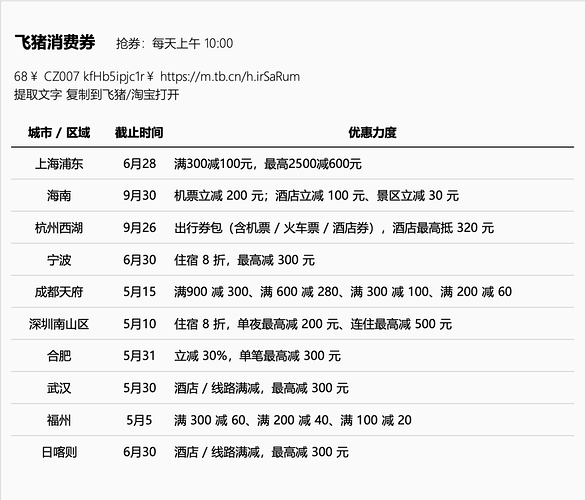Viewport: 585px width, 500px height.
Task: Click the 满 300 减 60 offer text
Action: tap(210, 420)
